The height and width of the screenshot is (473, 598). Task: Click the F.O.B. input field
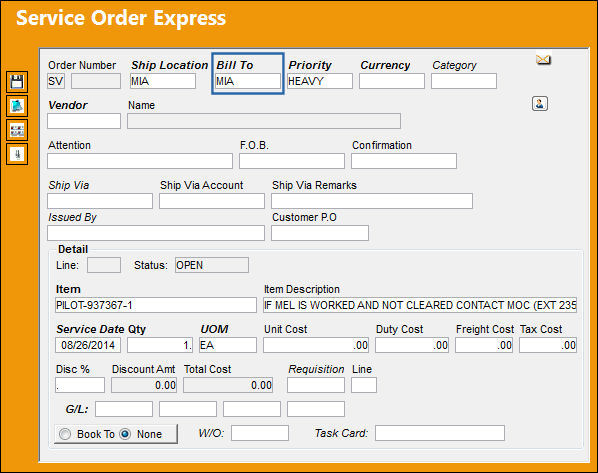292,161
